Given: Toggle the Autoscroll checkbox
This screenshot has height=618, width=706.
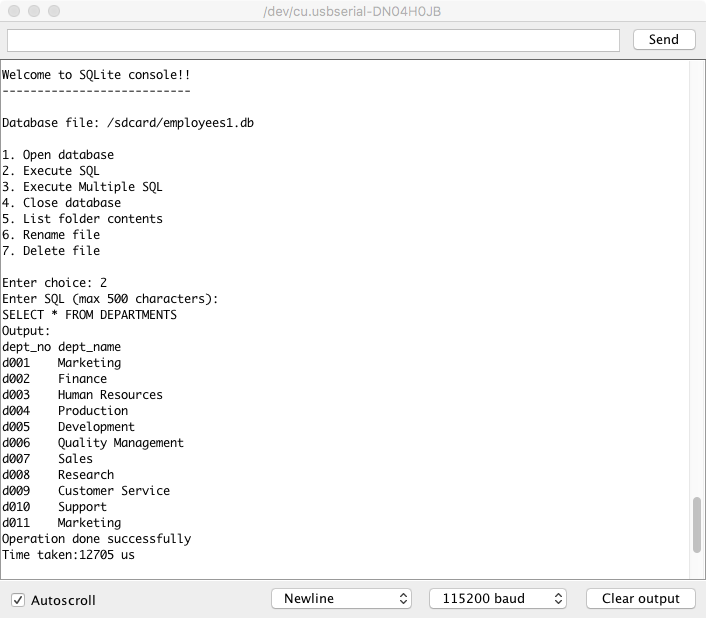Looking at the screenshot, I should [18, 600].
